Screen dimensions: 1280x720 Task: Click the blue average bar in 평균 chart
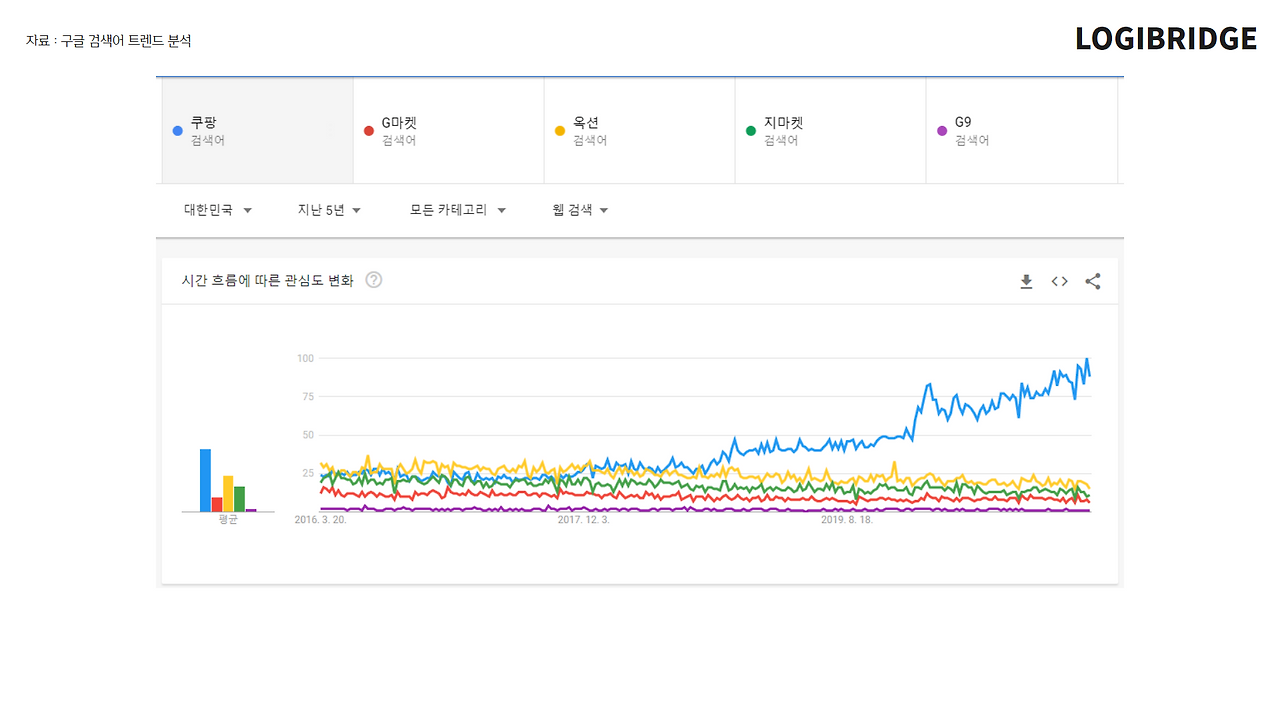[205, 480]
